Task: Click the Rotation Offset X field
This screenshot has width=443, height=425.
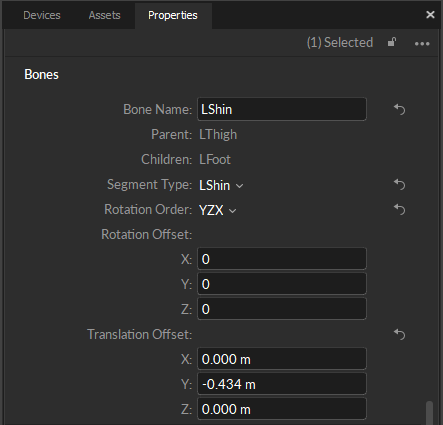Action: pos(282,259)
